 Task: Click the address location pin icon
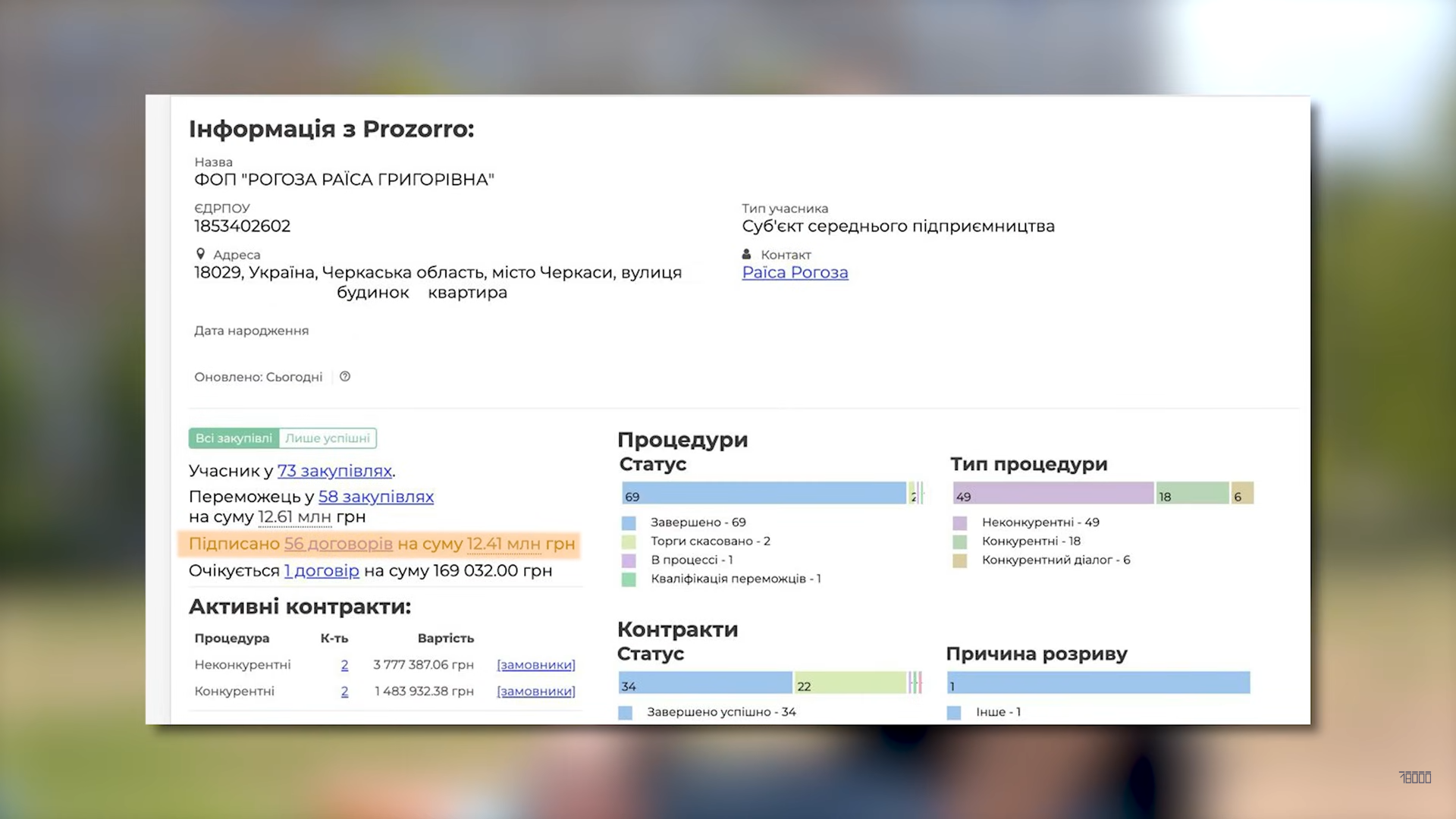click(x=200, y=254)
